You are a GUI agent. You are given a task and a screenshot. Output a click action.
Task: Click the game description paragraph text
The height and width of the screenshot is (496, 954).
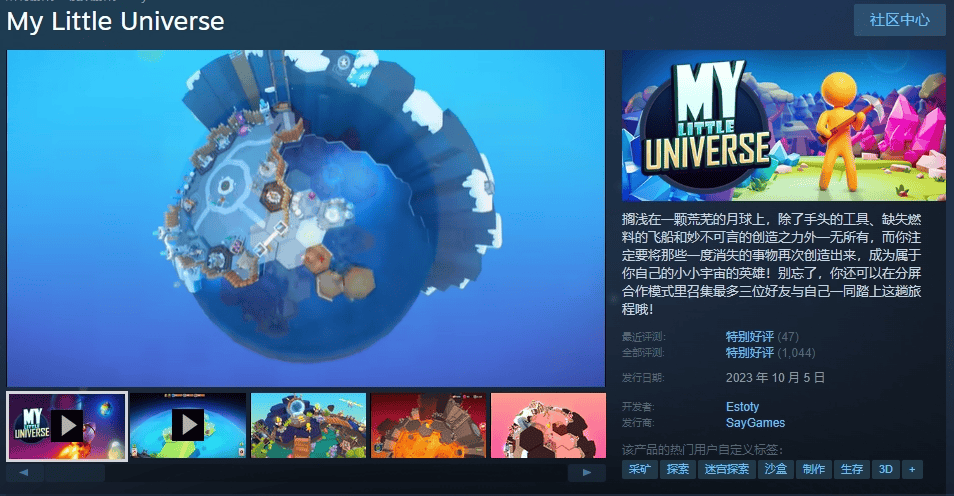pos(771,264)
